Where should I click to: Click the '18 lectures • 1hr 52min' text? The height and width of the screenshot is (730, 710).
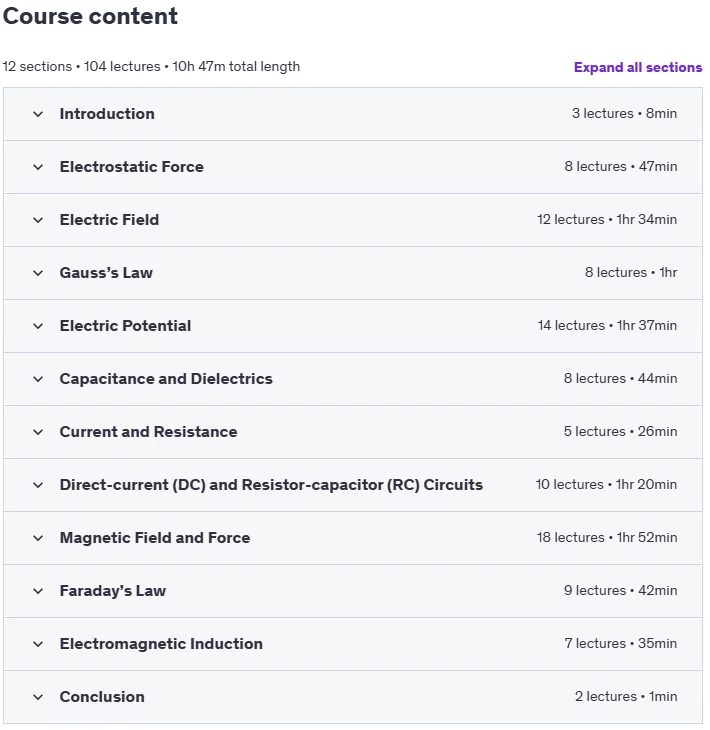pos(607,538)
